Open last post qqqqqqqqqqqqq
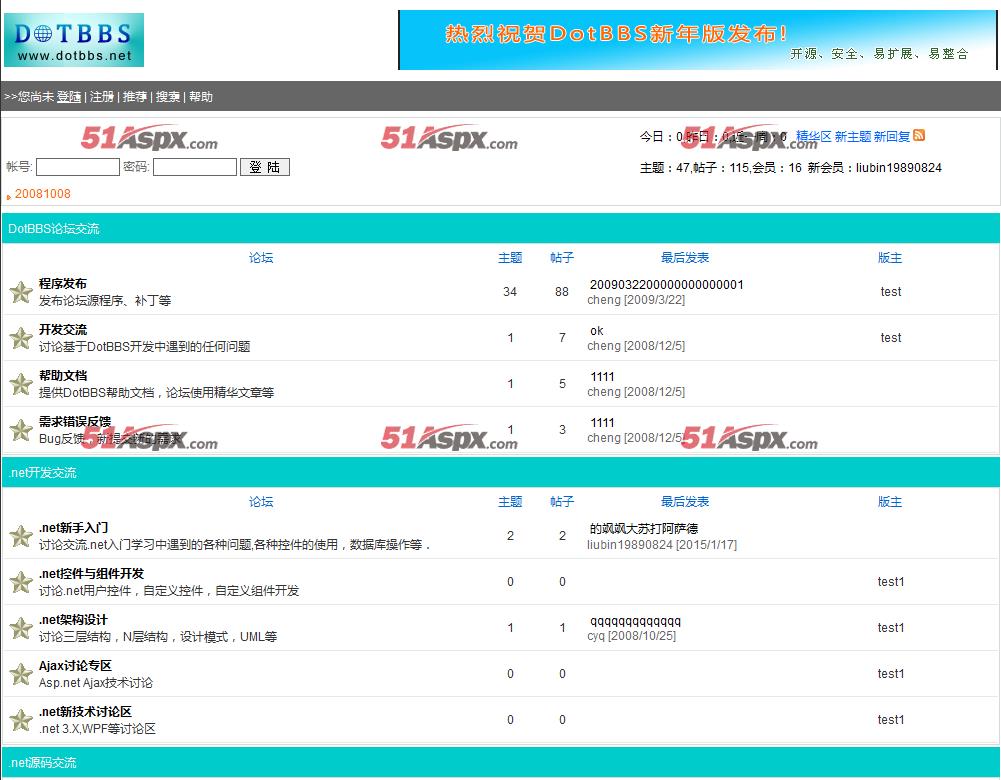This screenshot has width=1001, height=780. click(x=635, y=621)
